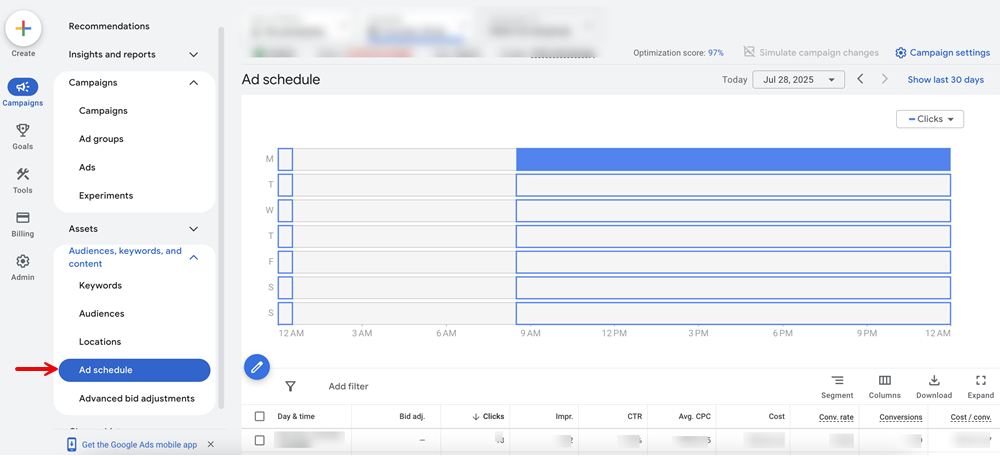This screenshot has width=1000, height=456.
Task: Expand the Assets section
Action: 194,228
